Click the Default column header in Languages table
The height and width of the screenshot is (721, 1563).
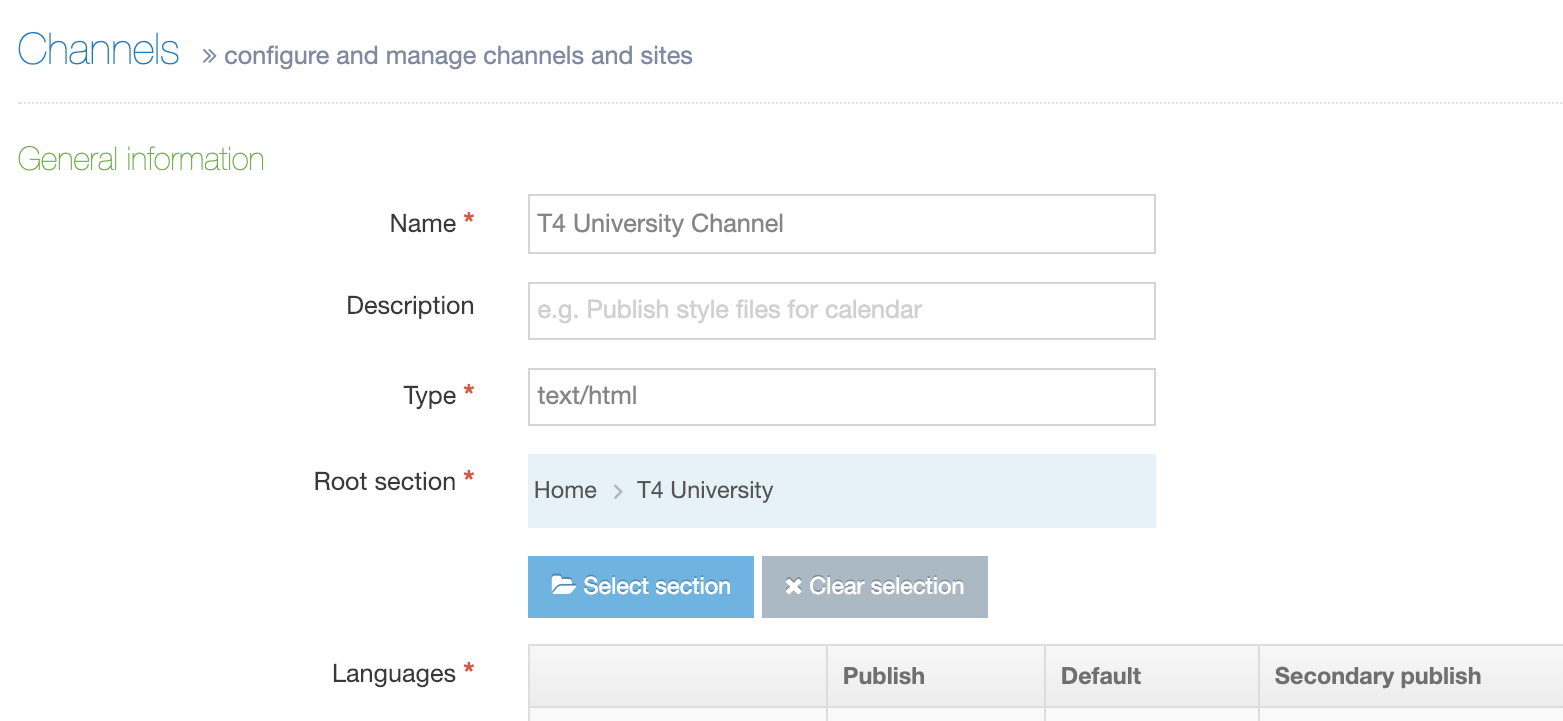[x=1101, y=676]
